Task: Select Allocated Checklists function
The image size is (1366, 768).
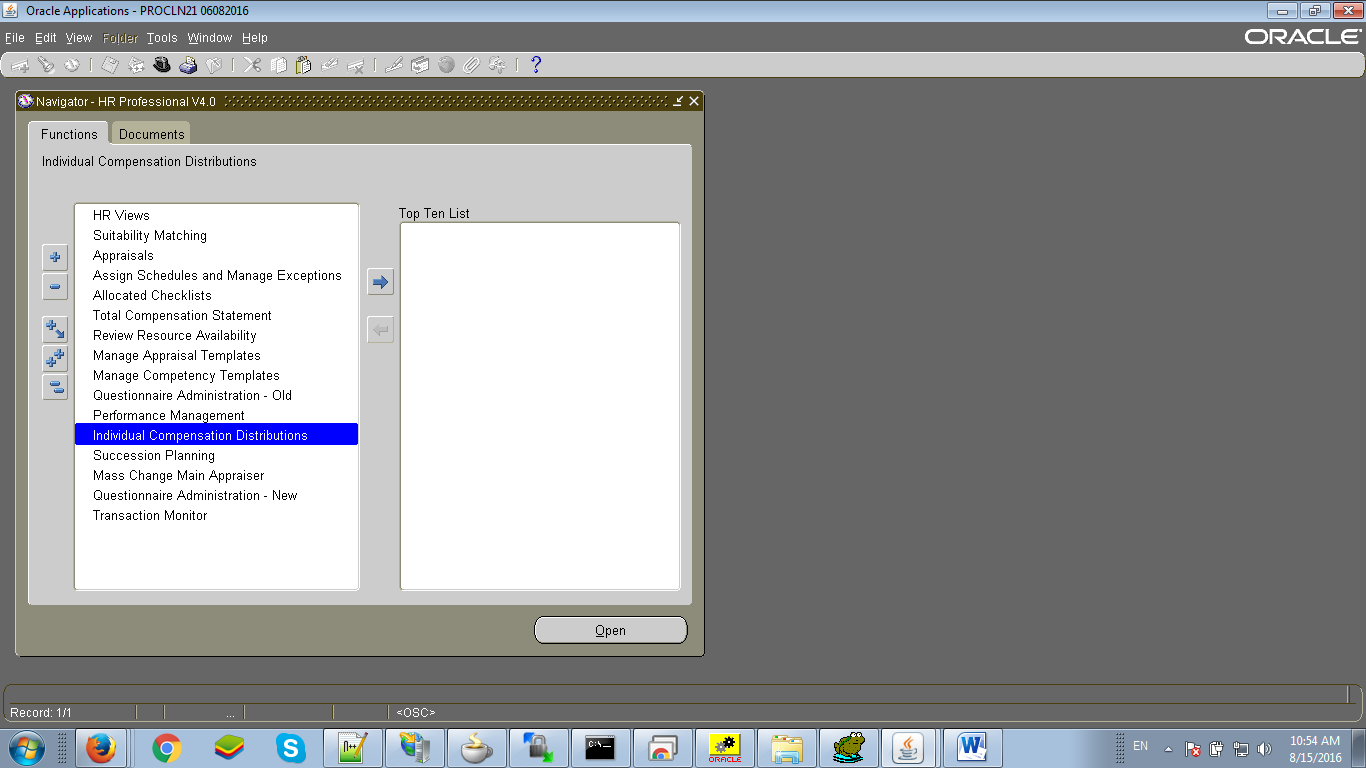Action: tap(152, 295)
